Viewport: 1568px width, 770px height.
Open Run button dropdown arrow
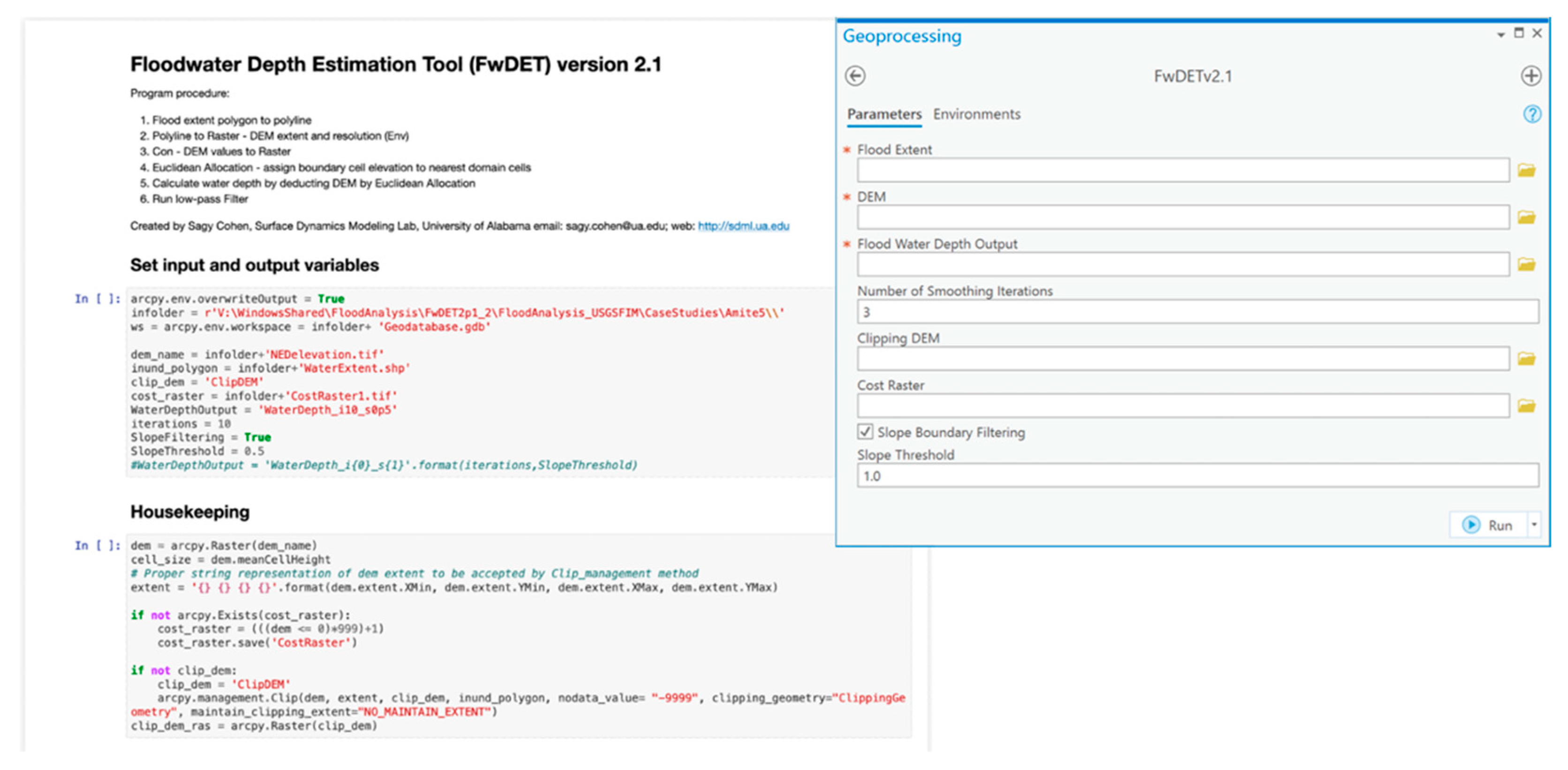point(1534,524)
